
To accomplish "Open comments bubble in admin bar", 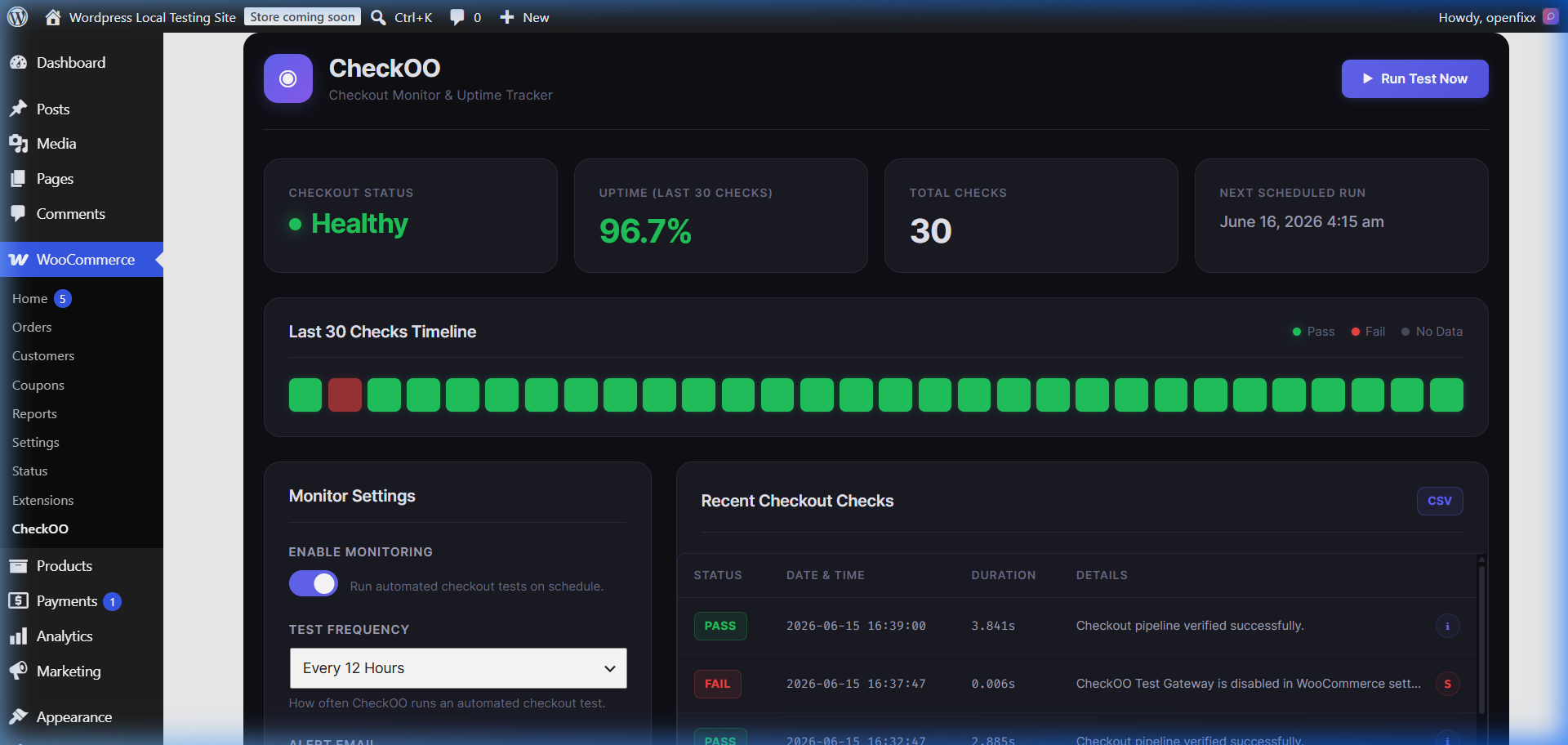I will pyautogui.click(x=457, y=17).
